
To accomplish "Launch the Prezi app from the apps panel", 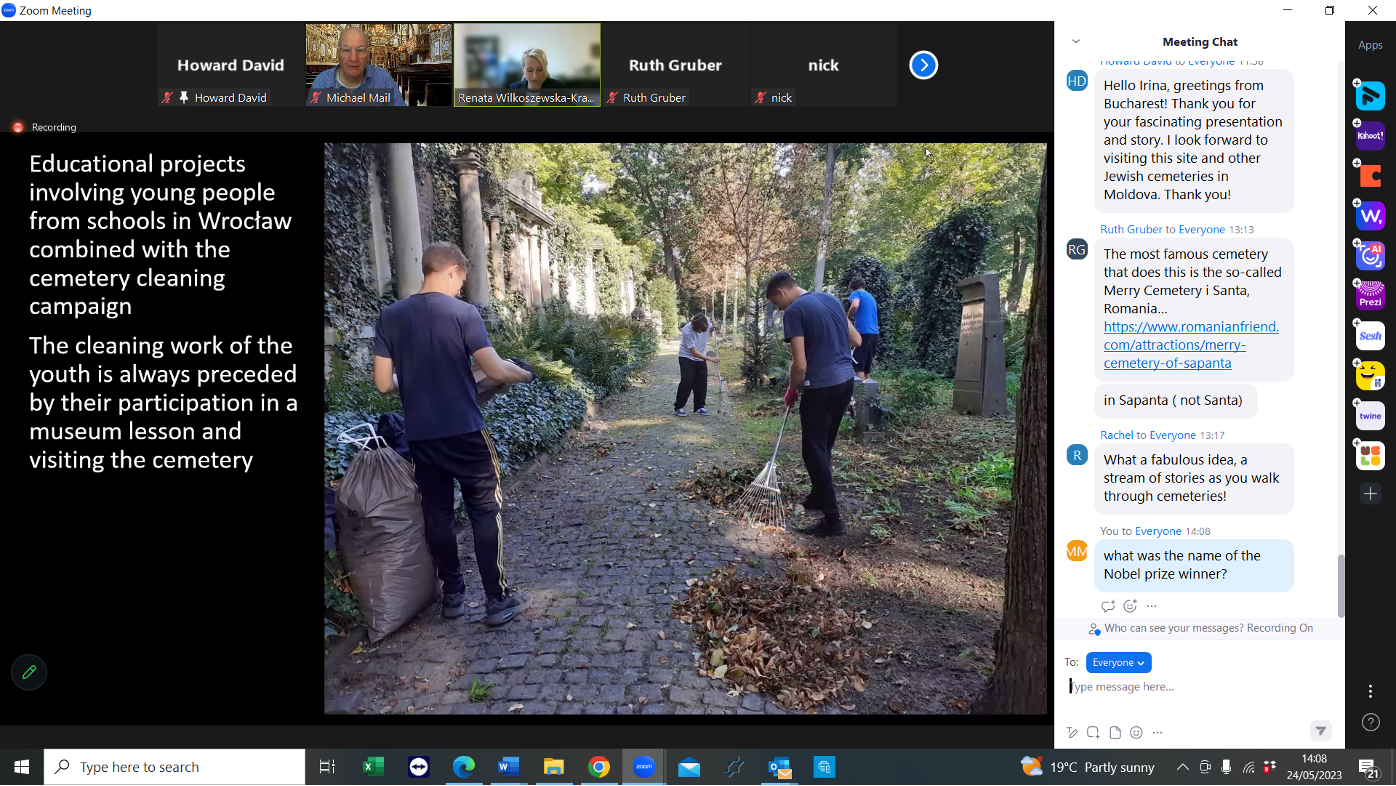I will pos(1369,295).
